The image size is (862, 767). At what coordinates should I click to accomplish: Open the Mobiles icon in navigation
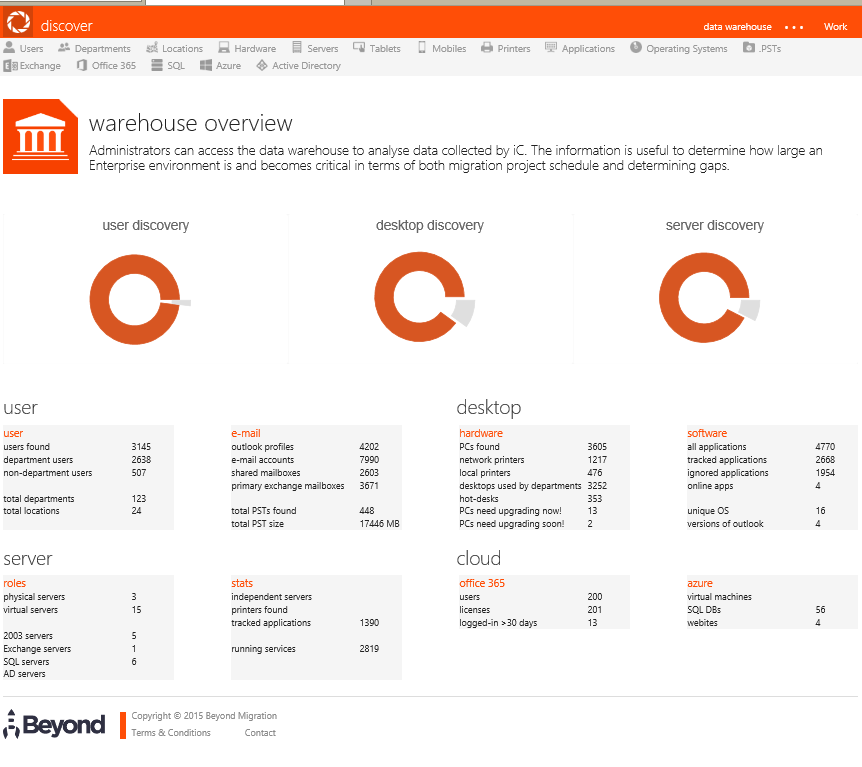tap(422, 47)
